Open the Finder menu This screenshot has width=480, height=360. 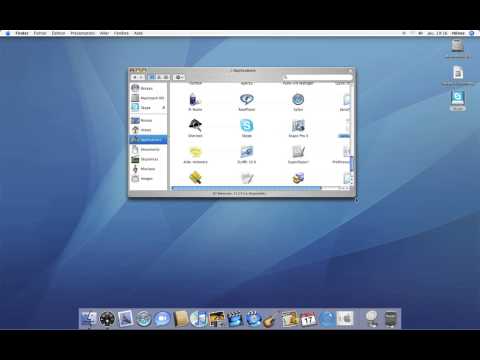(x=22, y=33)
